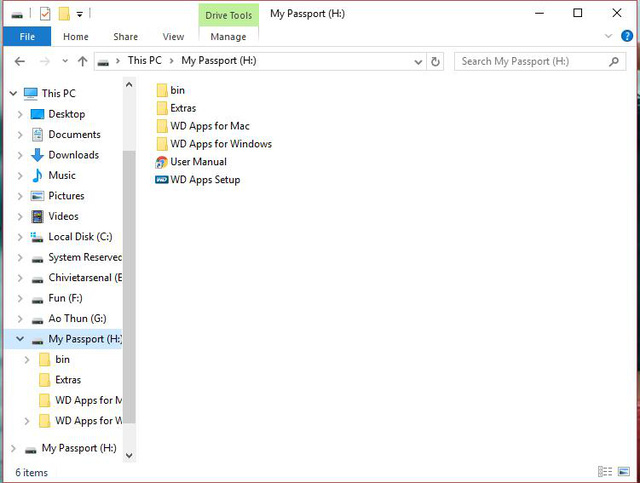Viewport: 640px width, 483px height.
Task: Select Local Disk (C:) in navigation pane
Action: pos(80,236)
